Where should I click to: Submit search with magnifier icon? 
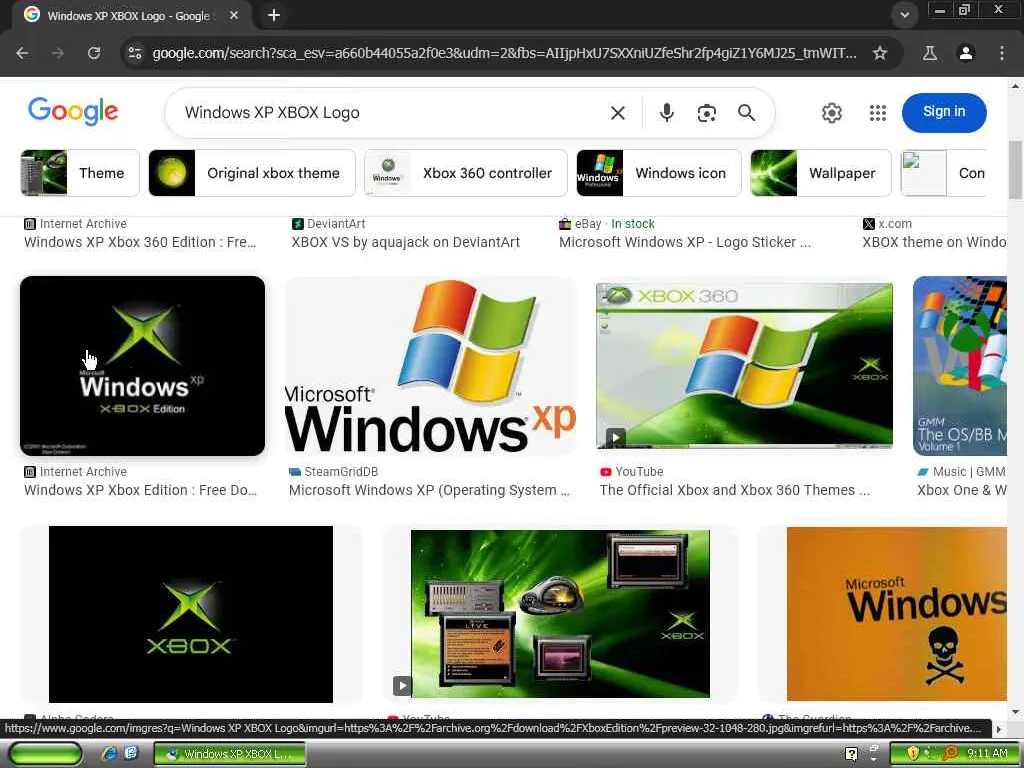[x=746, y=113]
